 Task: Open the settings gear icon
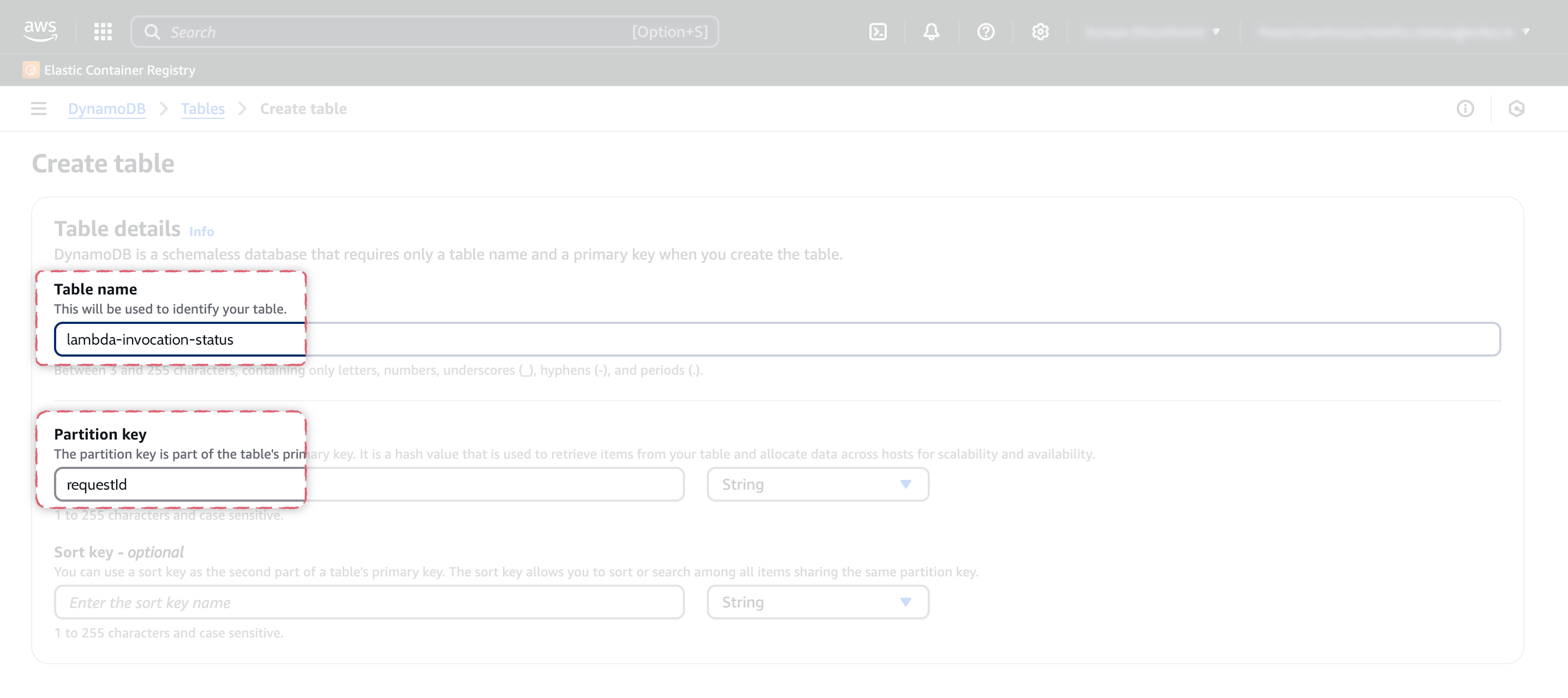click(x=1041, y=31)
